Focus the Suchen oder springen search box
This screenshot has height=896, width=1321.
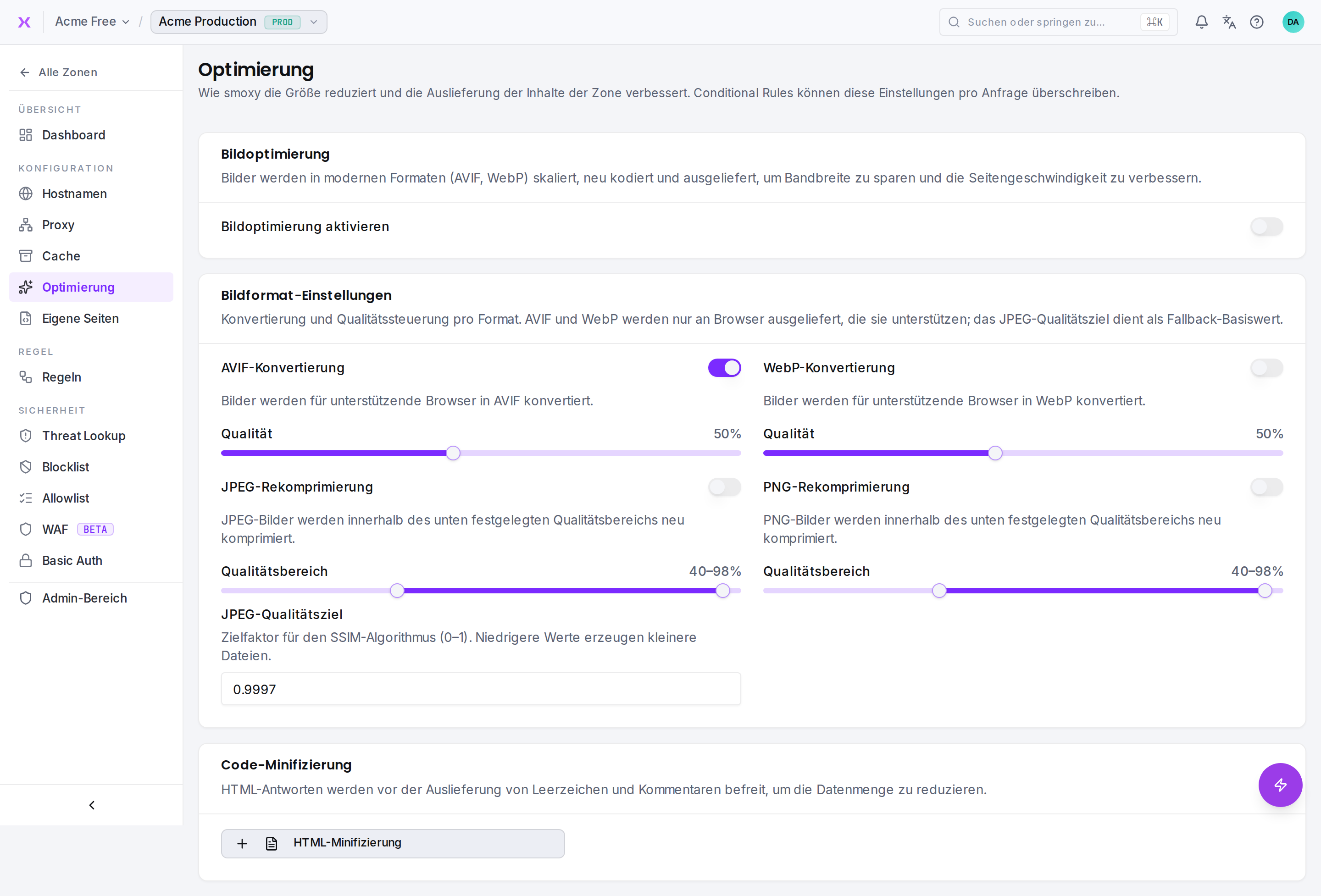(1058, 22)
